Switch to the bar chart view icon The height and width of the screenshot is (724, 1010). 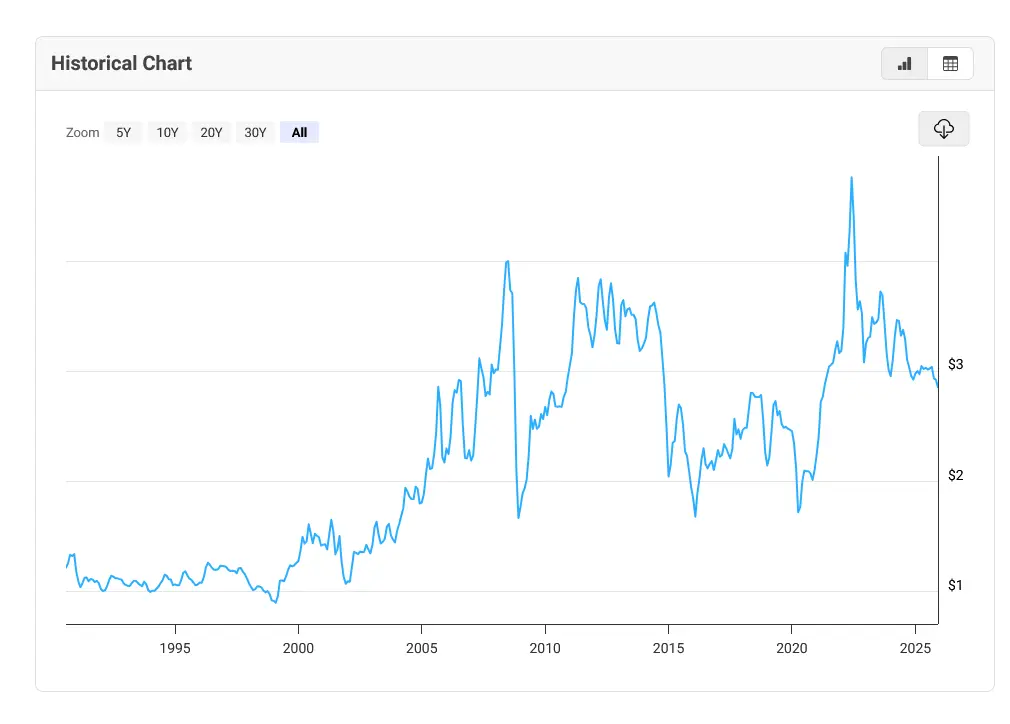click(x=905, y=64)
